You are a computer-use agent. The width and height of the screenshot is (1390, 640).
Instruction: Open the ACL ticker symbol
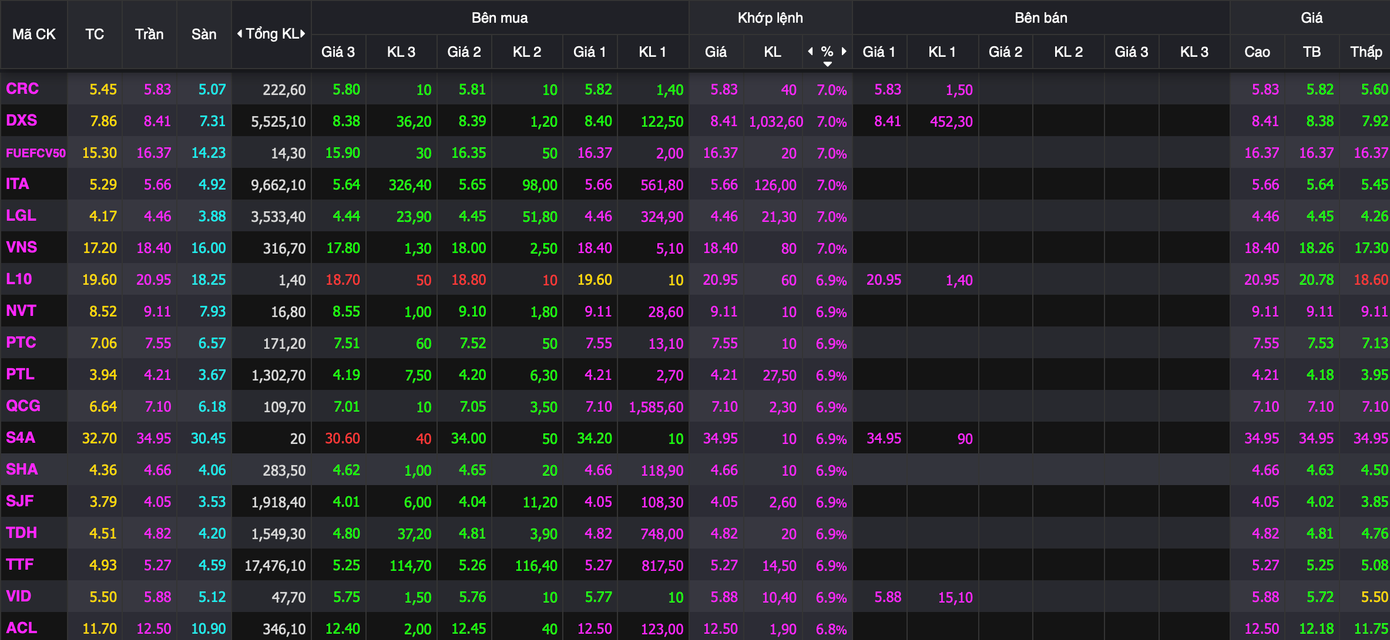tap(21, 628)
